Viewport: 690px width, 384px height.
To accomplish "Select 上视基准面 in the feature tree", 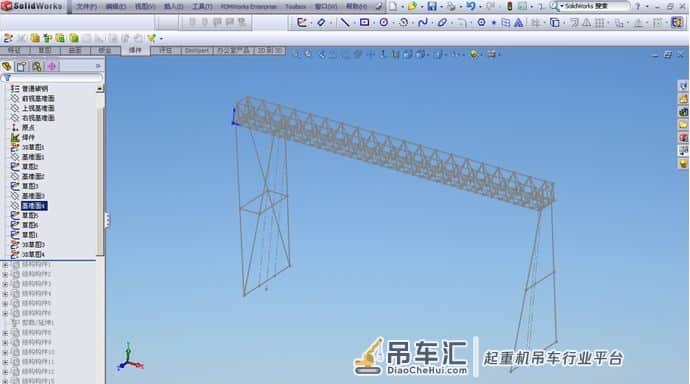I will (x=38, y=108).
